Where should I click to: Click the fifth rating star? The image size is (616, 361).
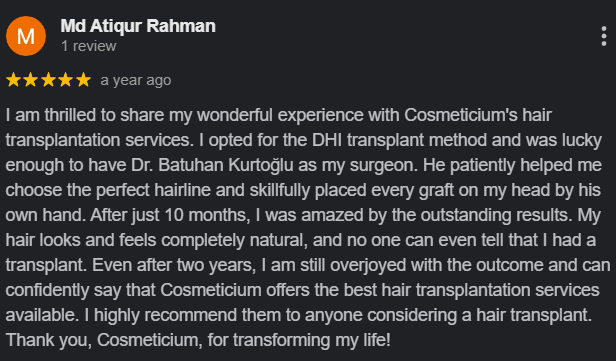click(83, 80)
